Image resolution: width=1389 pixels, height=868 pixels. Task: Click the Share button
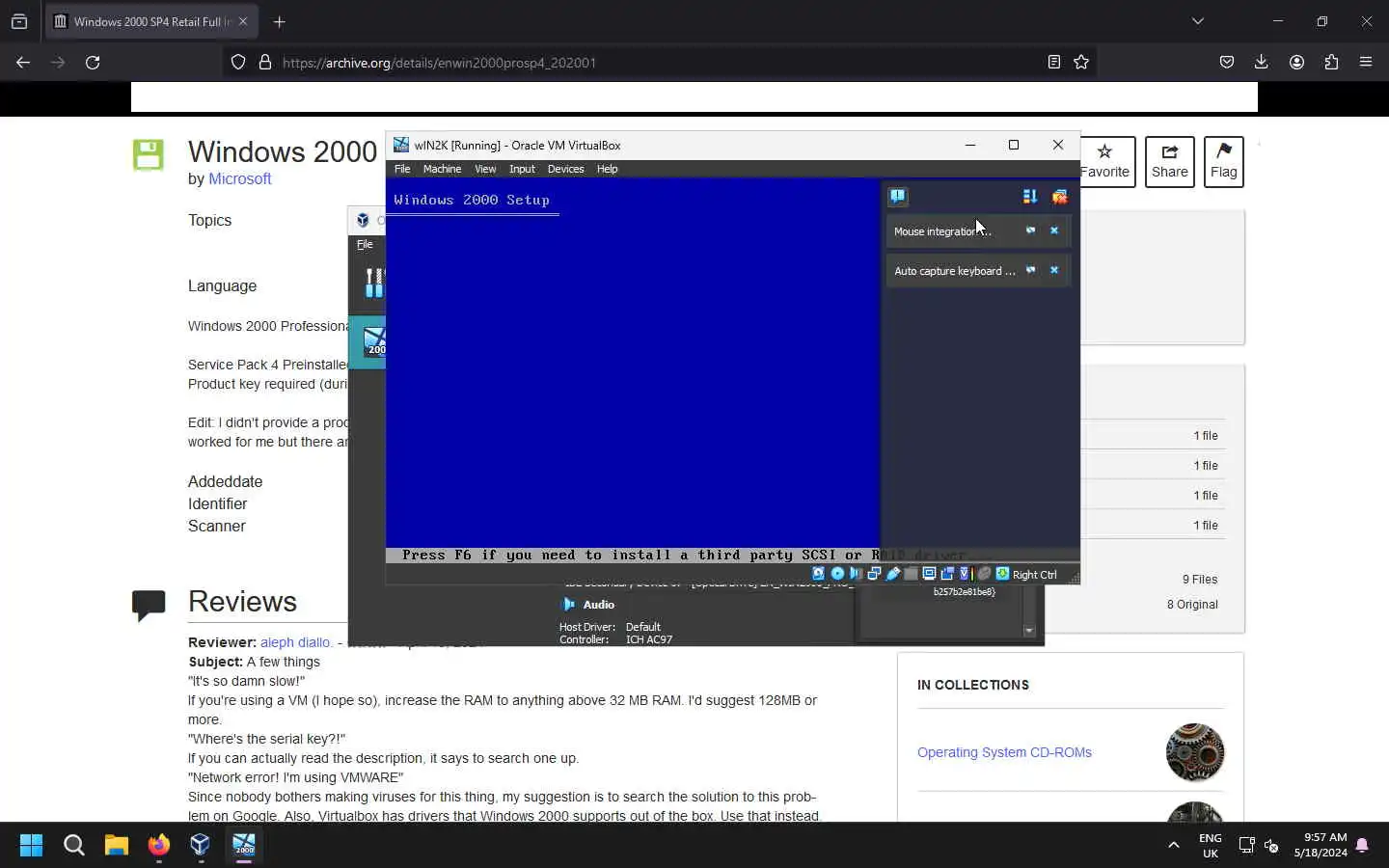[x=1170, y=162]
